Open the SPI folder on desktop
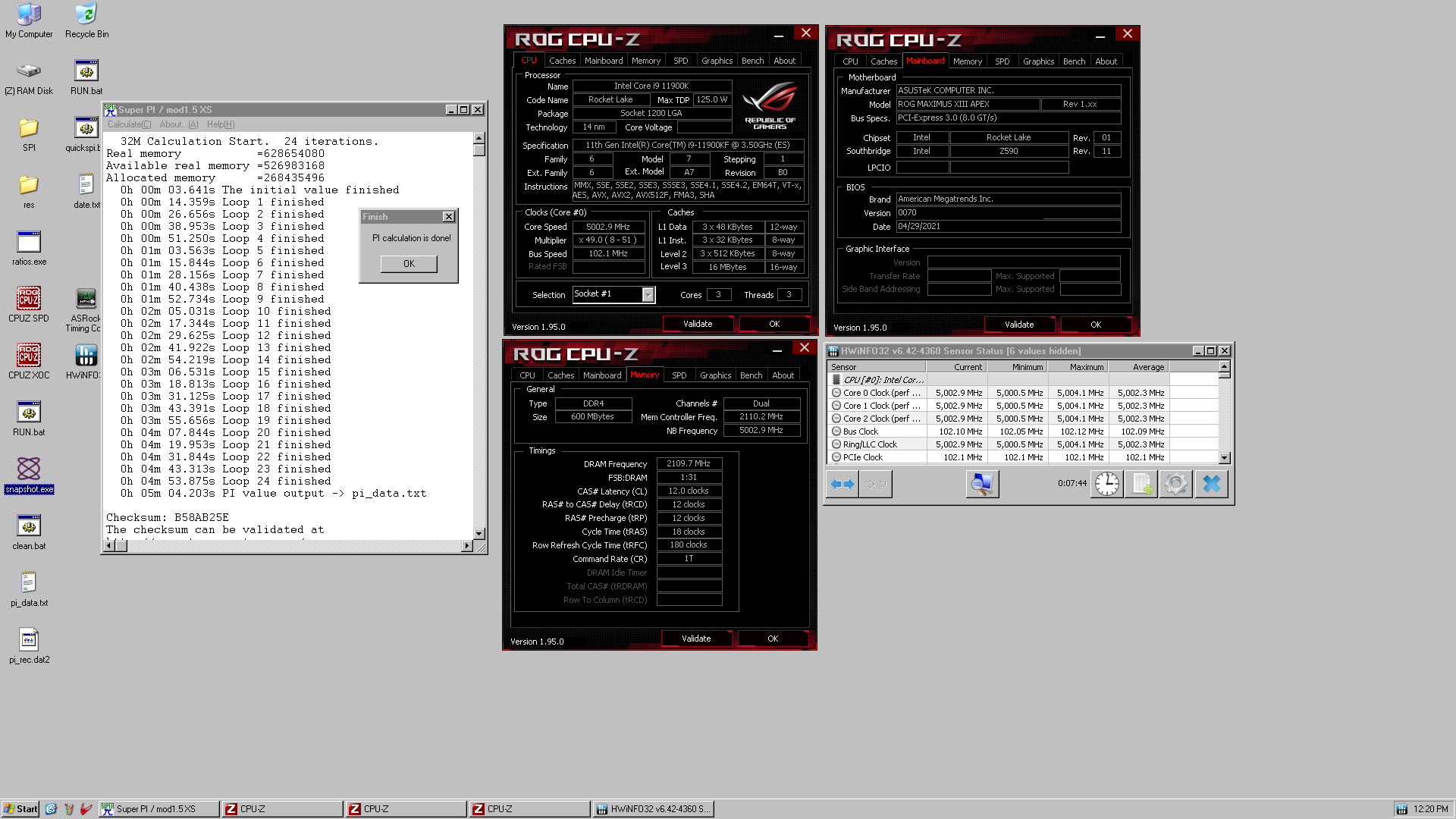The image size is (1456, 819). [29, 134]
